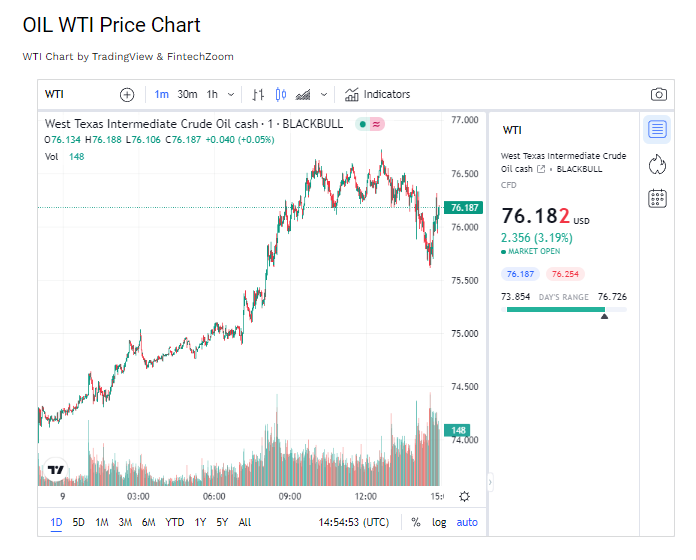The image size is (696, 560).
Task: Click the compare or add symbol plus icon
Action: click(127, 95)
